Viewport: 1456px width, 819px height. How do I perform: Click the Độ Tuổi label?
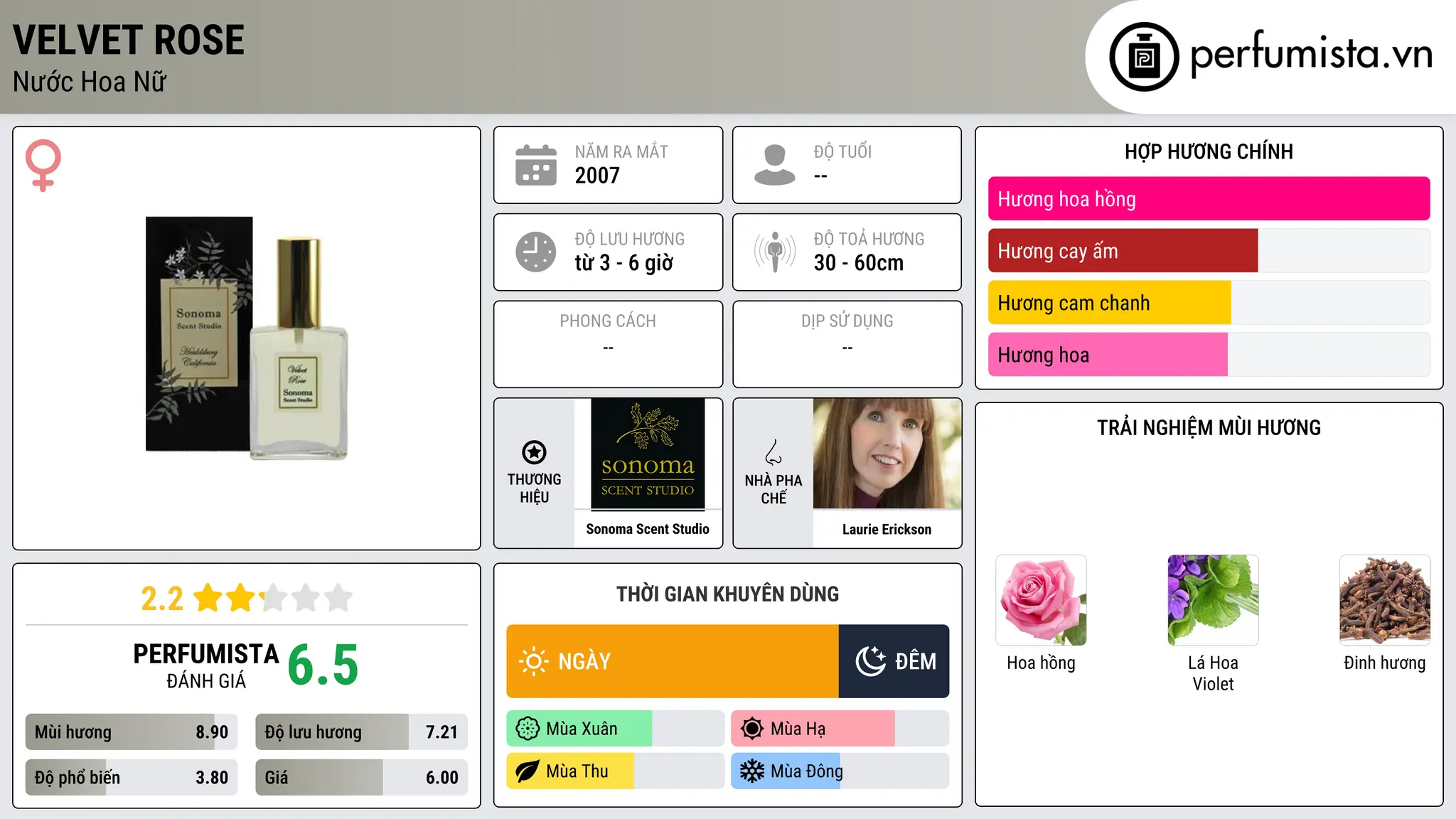(842, 151)
